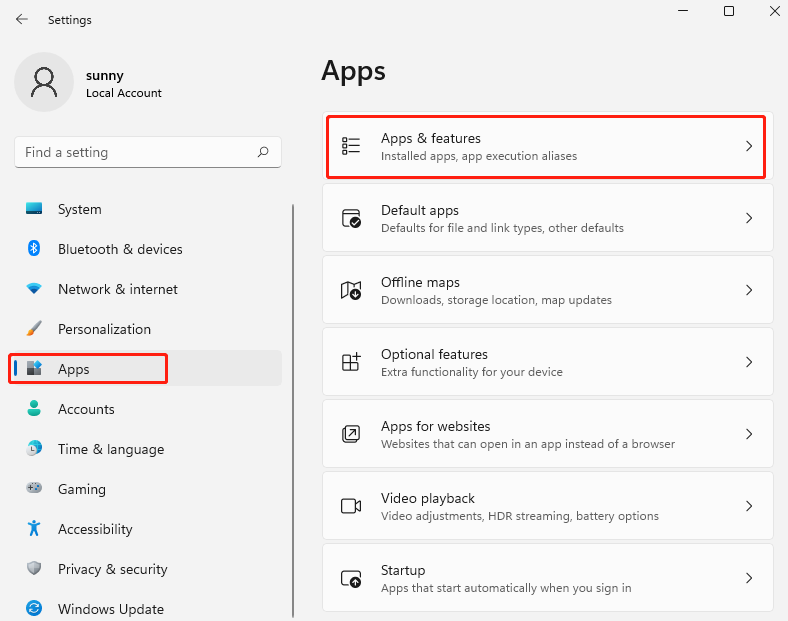
Task: Click the Accessibility figure icon
Action: coord(34,528)
